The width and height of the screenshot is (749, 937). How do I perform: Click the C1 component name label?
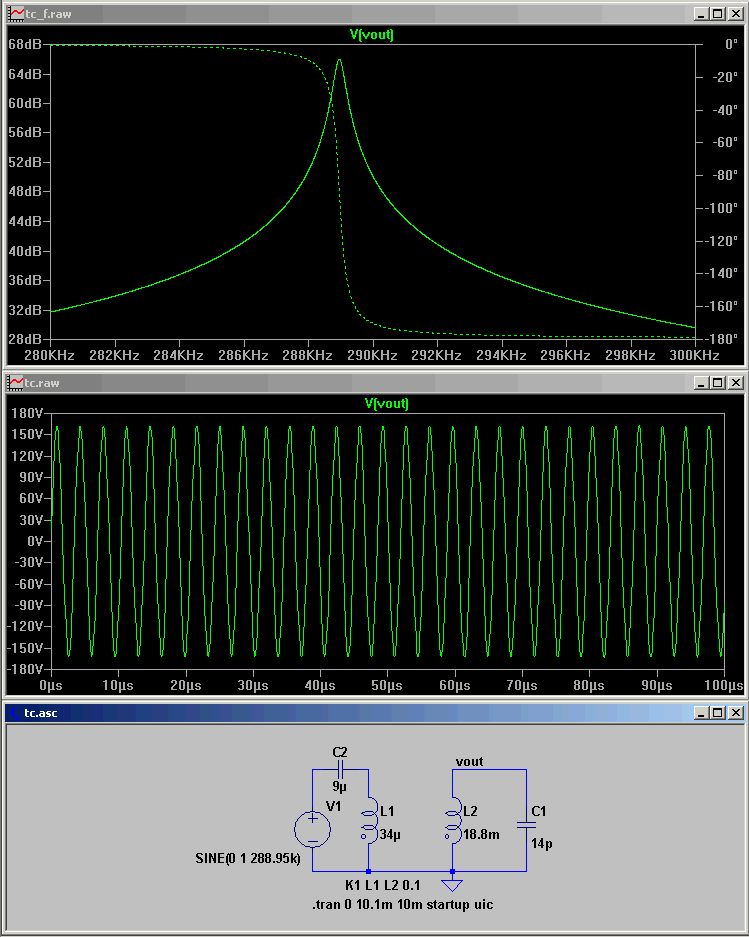[x=539, y=812]
